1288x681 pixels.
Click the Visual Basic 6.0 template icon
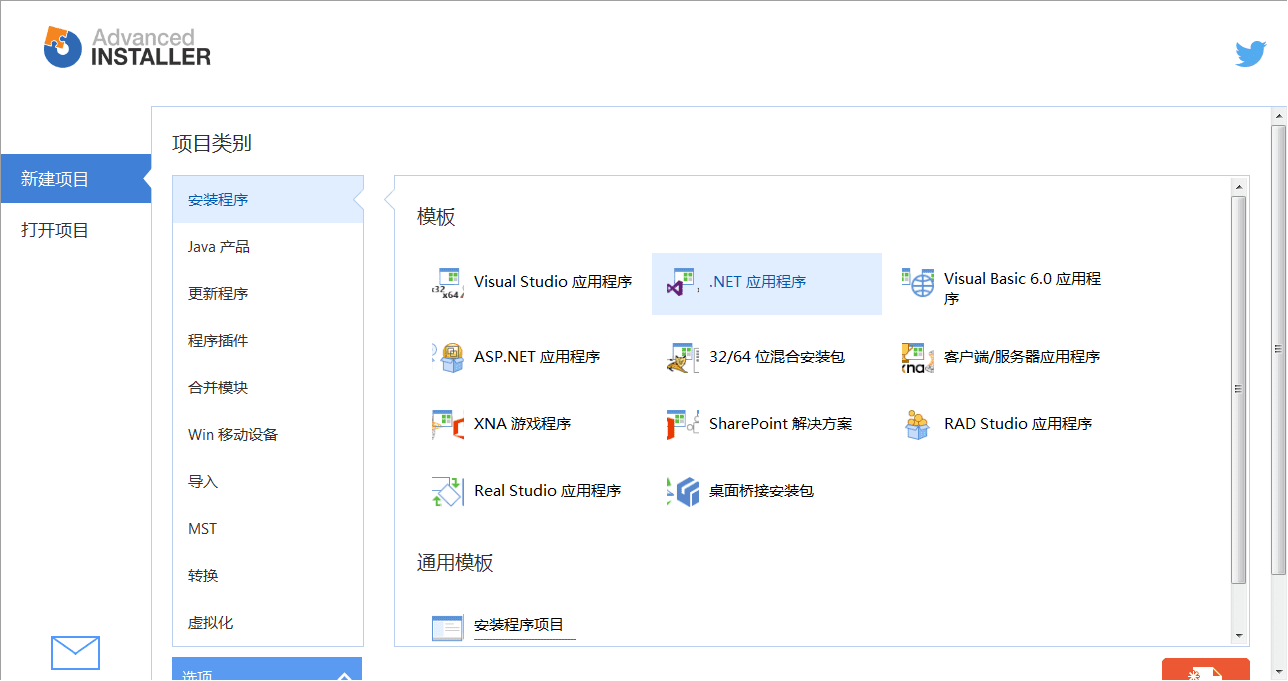(x=918, y=283)
